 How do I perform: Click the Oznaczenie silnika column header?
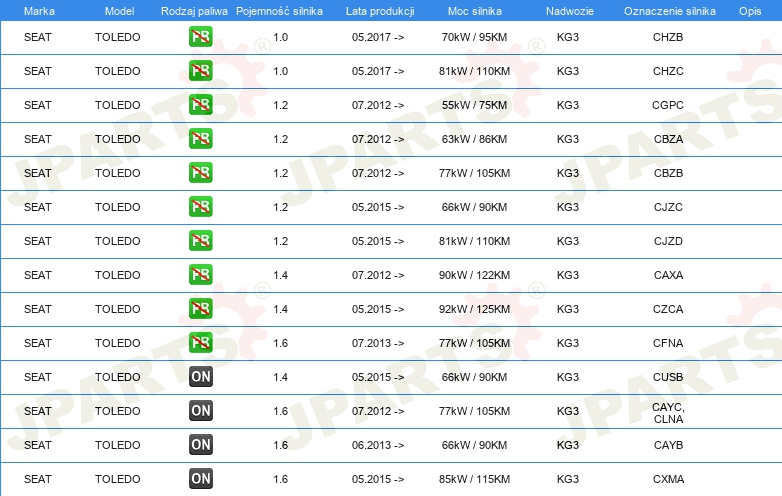pyautogui.click(x=670, y=11)
